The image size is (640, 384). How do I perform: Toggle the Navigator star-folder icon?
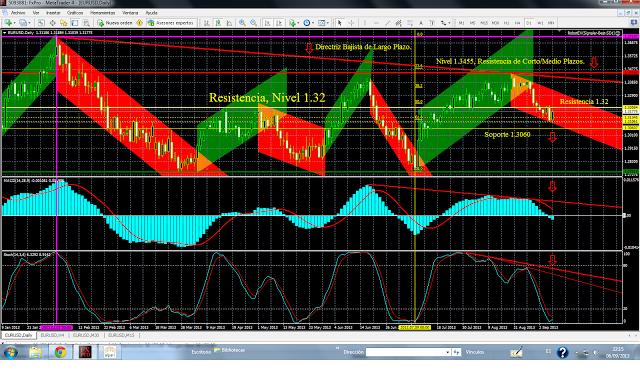point(63,23)
